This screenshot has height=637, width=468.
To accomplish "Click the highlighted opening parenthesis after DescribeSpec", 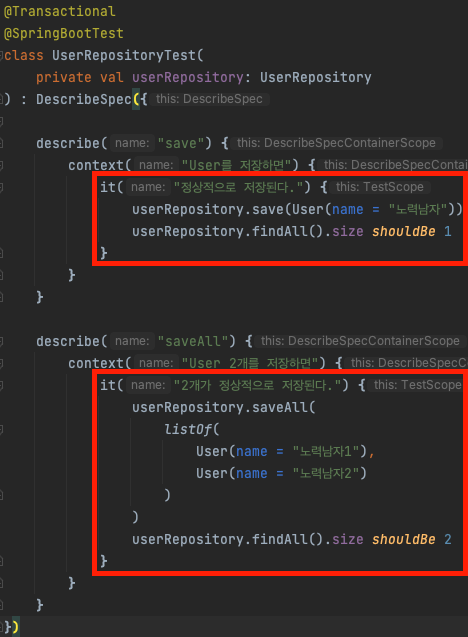I will coord(136,100).
